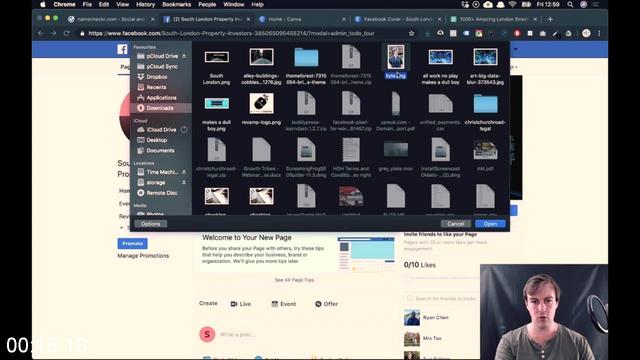Click the blue Promote button
The width and height of the screenshot is (640, 360).
(133, 244)
